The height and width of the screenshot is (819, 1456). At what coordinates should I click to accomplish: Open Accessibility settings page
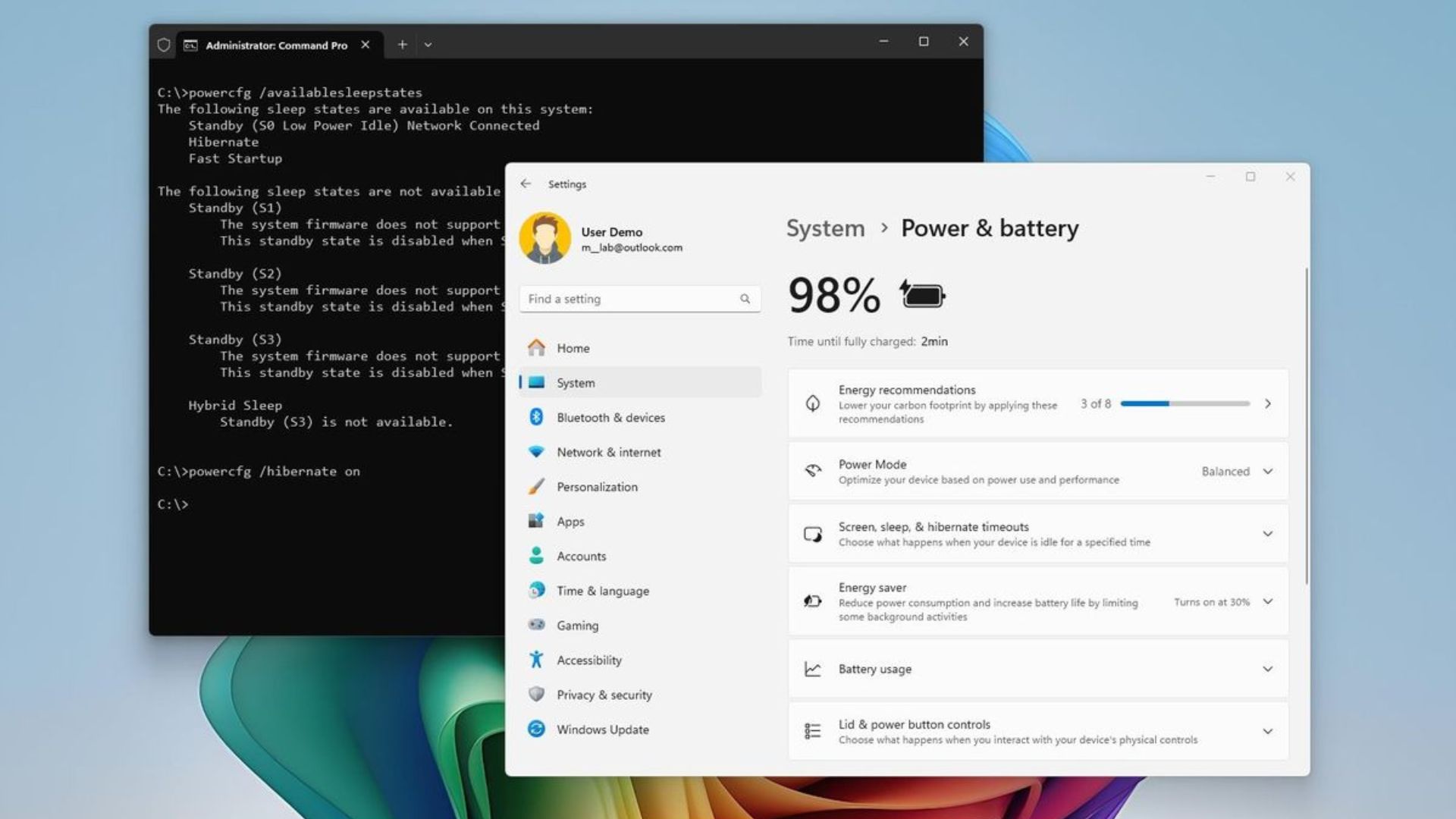coord(640,660)
